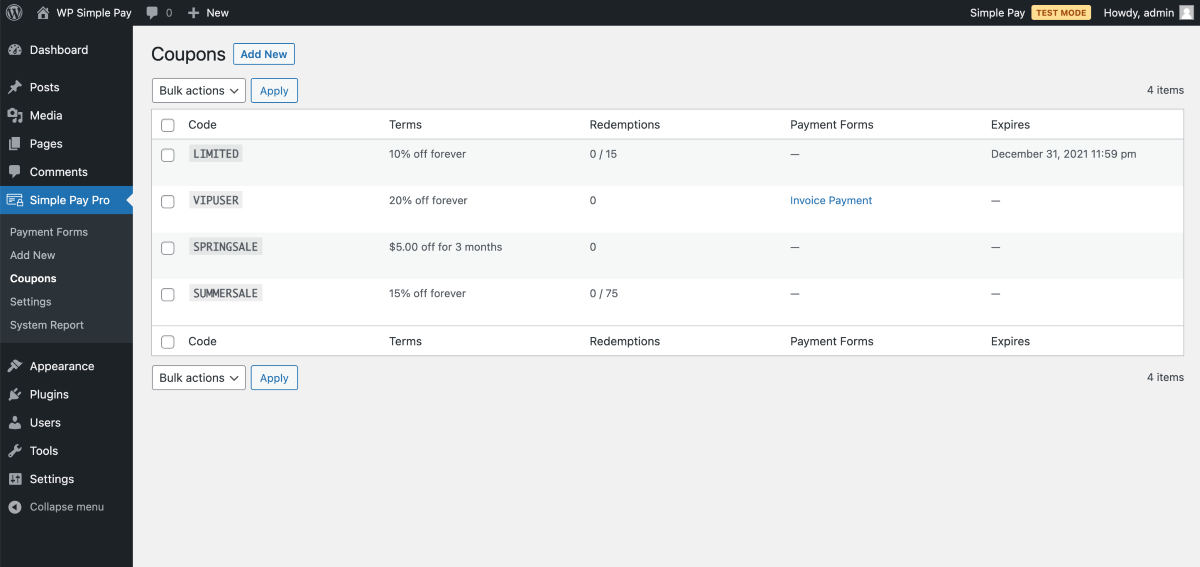Open Media library icon in sidebar

tap(15, 116)
